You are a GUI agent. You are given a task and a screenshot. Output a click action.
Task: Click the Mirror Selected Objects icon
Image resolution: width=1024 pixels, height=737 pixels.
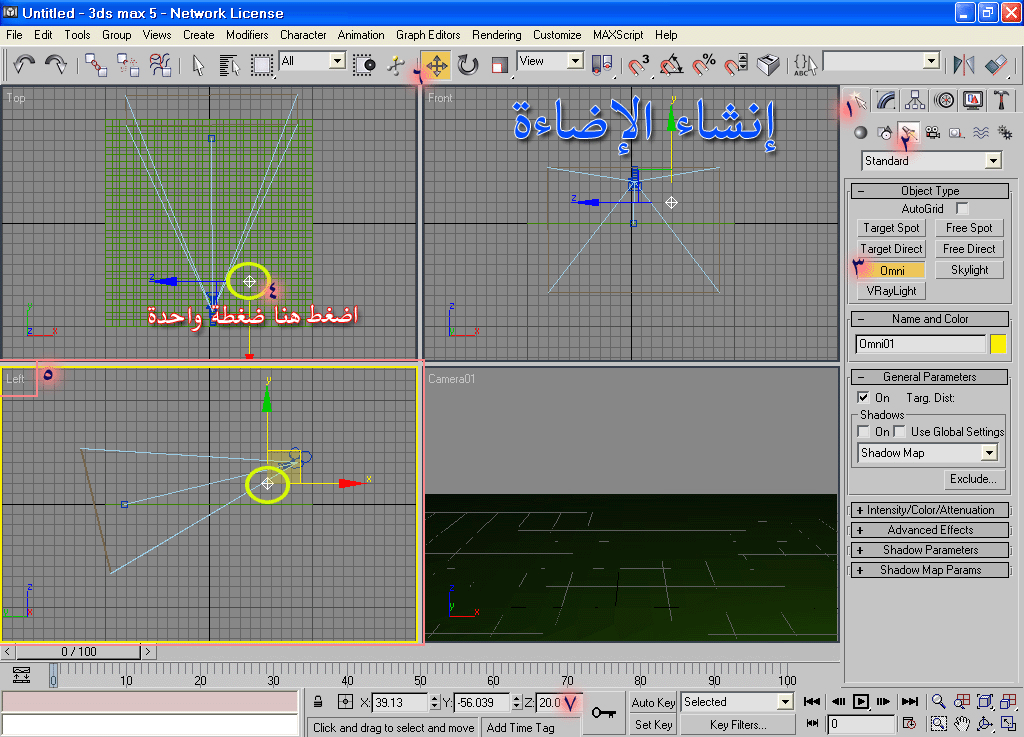963,65
